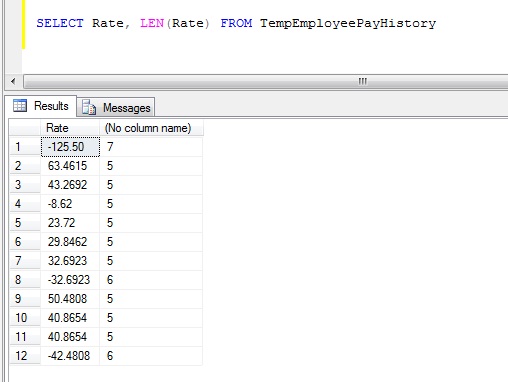The image size is (508, 382).
Task: Click the length value 5 in row 2
Action: (151, 166)
